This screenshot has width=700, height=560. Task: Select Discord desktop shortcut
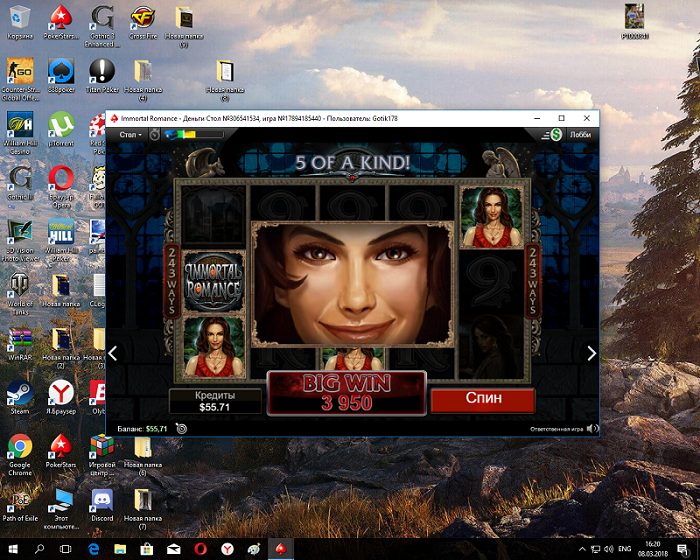[x=102, y=505]
